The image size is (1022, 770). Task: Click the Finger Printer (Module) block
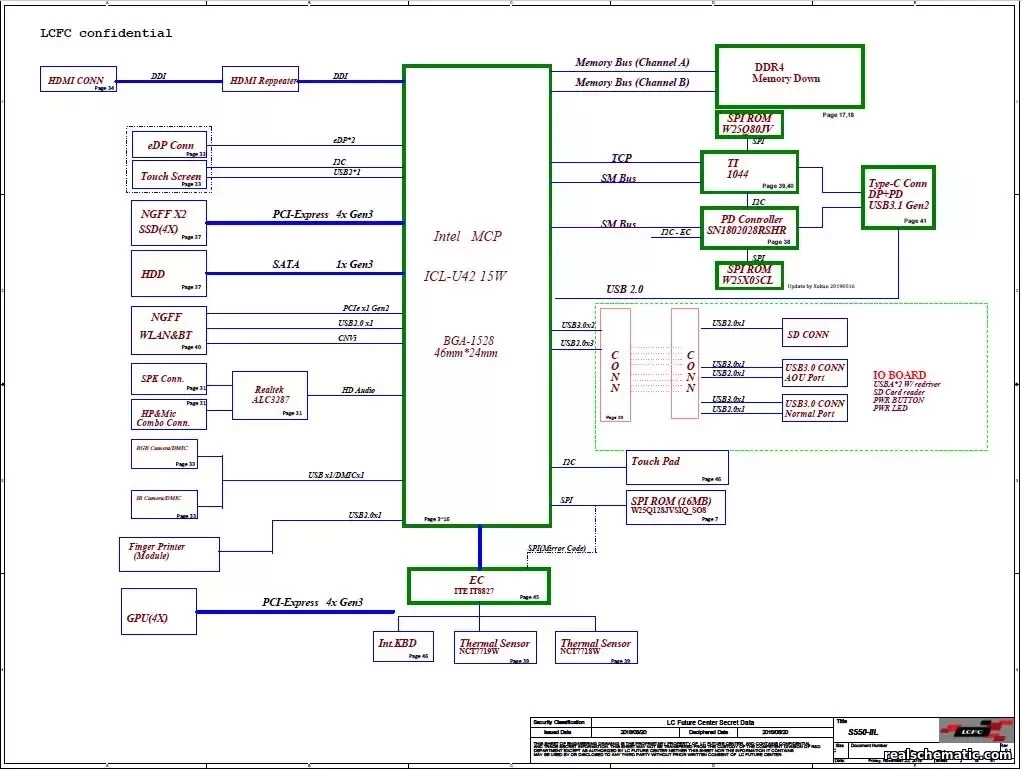169,554
